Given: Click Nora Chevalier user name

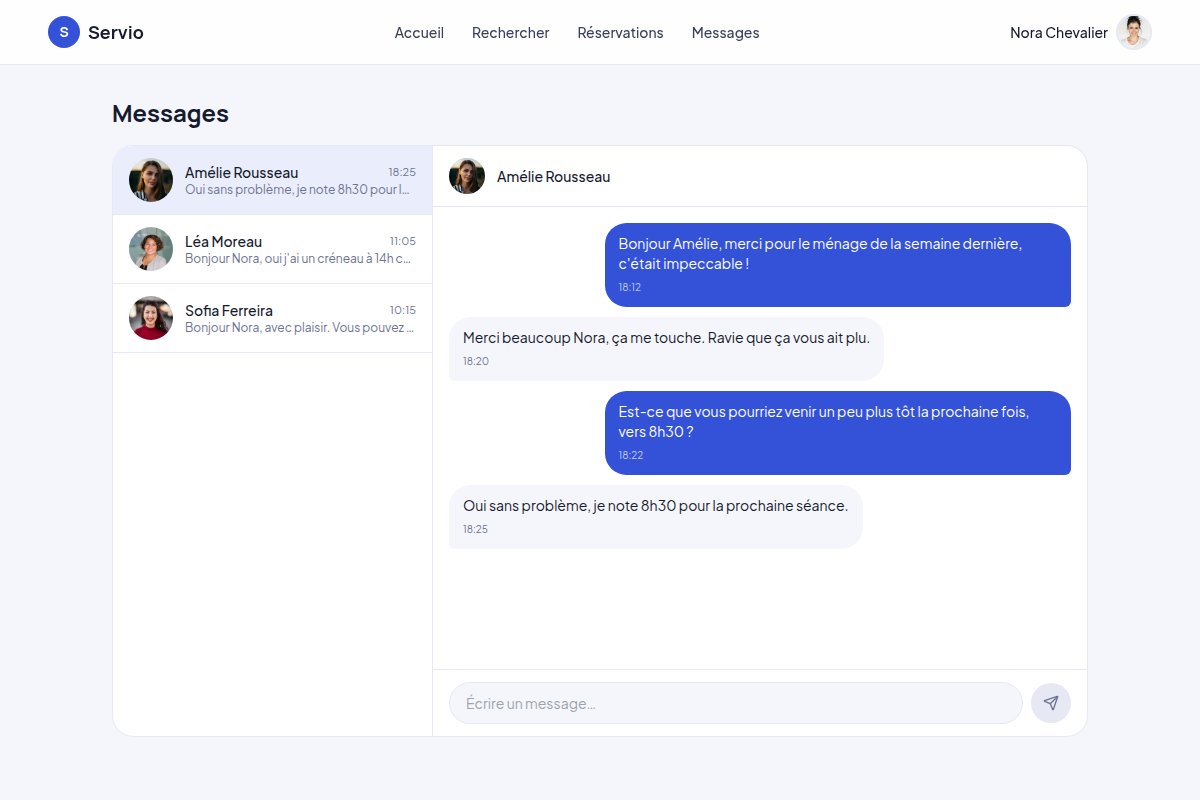Looking at the screenshot, I should 1059,33.
